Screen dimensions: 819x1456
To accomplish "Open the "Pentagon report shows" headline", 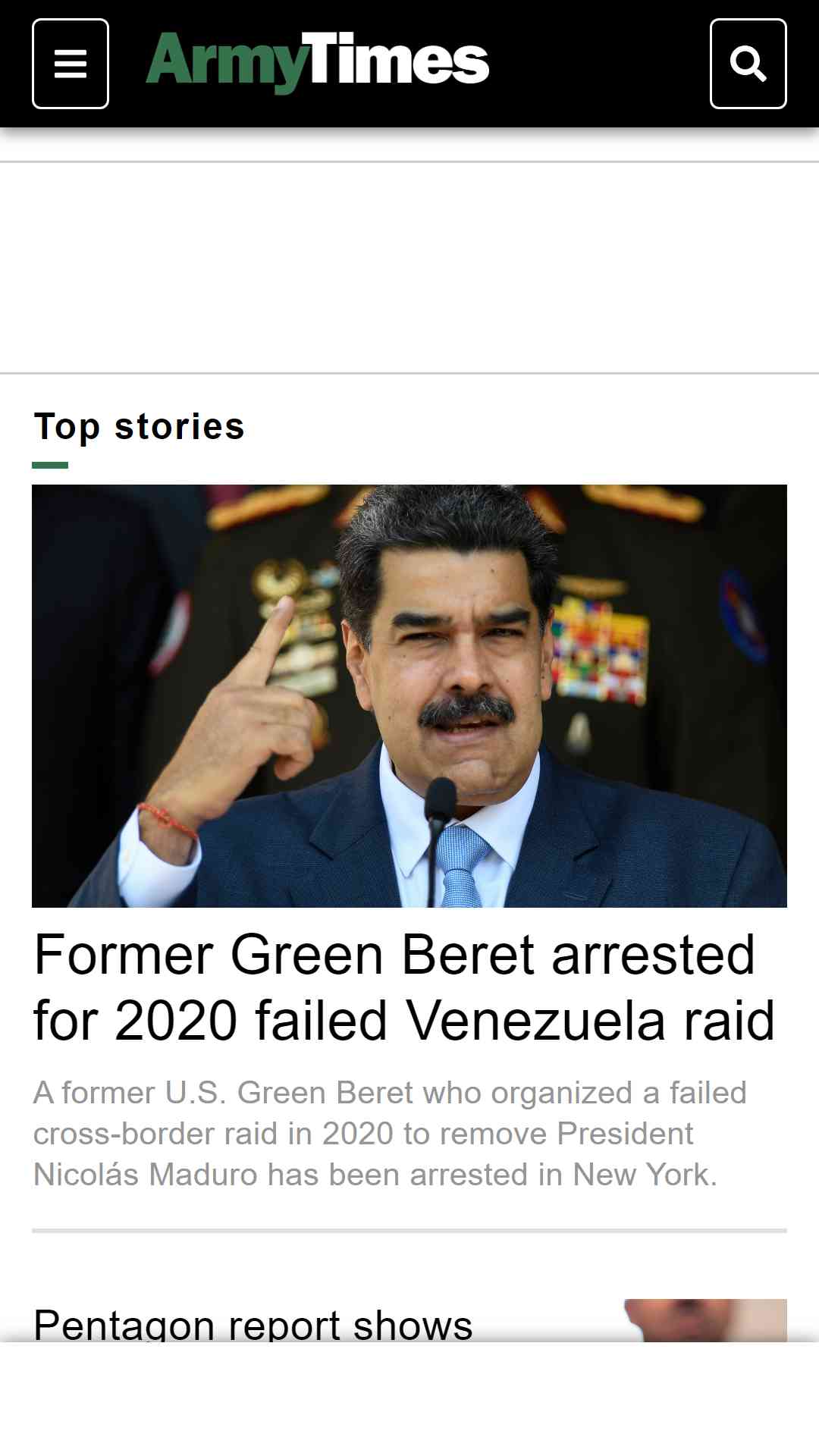I will [x=253, y=1324].
